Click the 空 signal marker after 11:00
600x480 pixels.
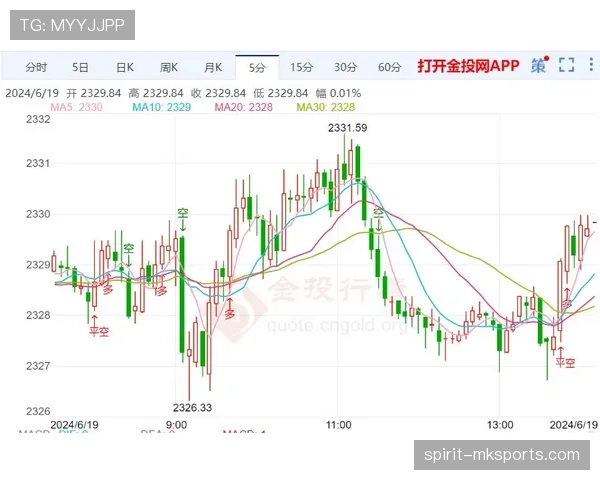click(x=377, y=215)
